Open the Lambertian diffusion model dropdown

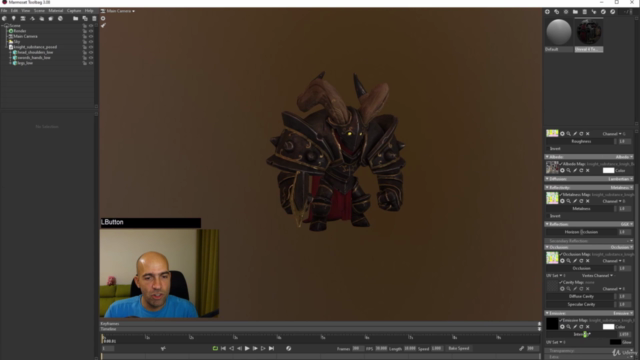619,179
